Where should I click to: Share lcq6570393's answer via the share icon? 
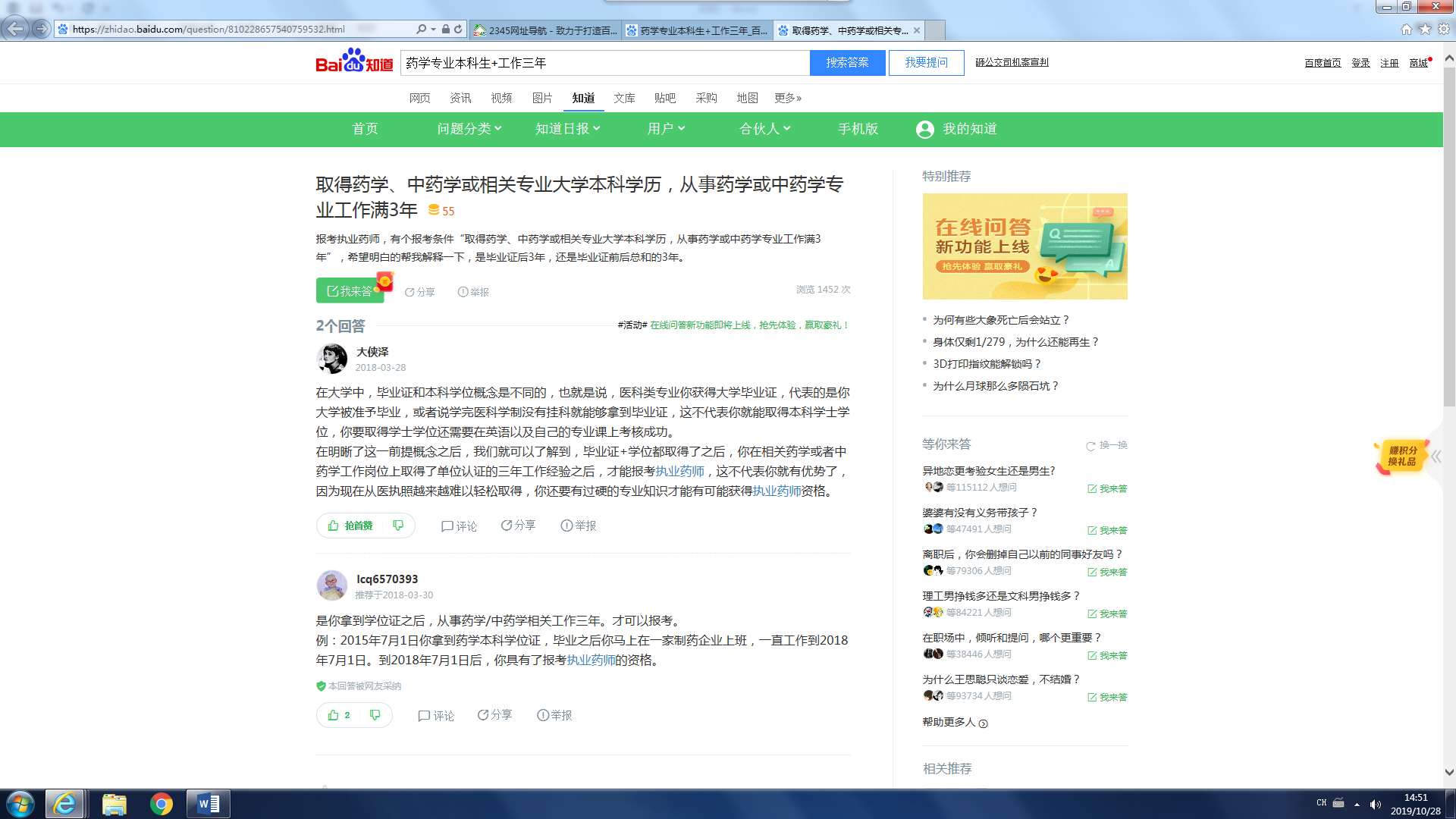483,715
